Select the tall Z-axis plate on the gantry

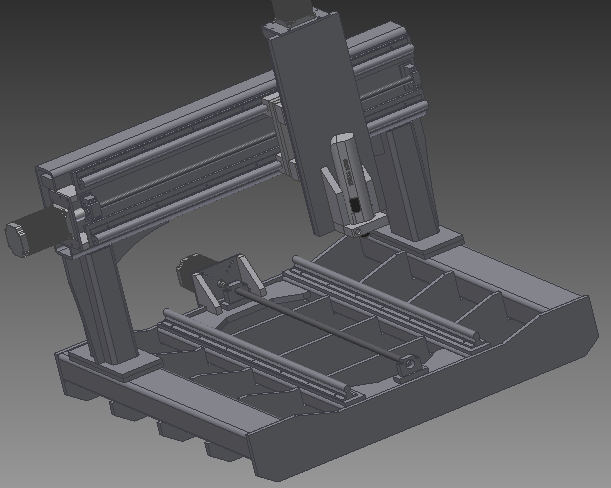[316, 117]
